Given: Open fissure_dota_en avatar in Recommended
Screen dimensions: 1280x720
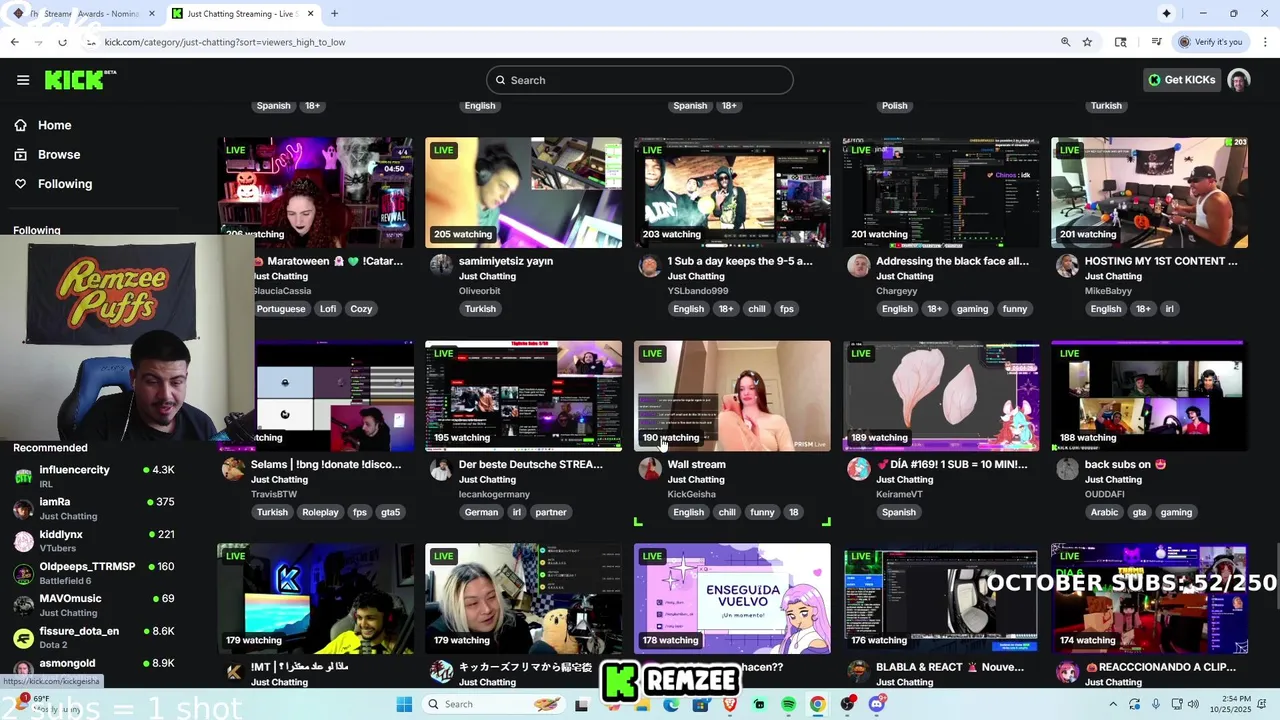Looking at the screenshot, I should [x=23, y=638].
